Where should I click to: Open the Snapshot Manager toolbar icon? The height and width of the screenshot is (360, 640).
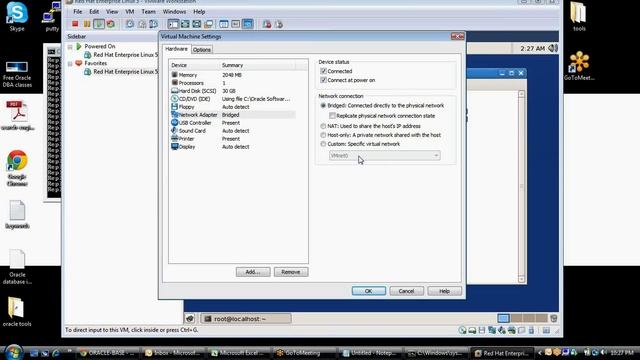pyautogui.click(x=153, y=24)
